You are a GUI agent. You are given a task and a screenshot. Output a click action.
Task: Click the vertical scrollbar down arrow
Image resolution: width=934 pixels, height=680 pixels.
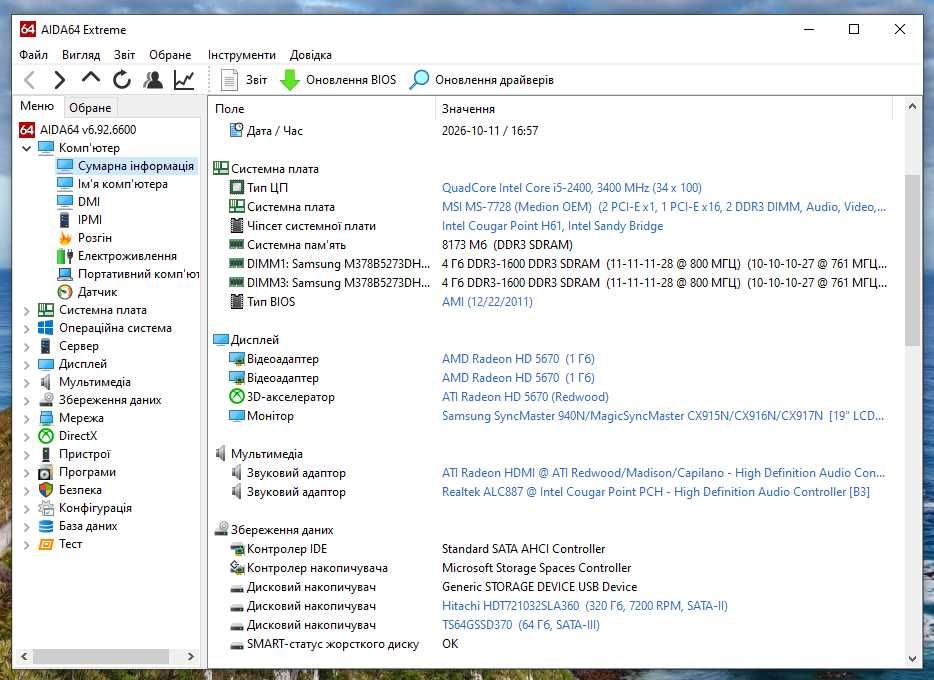coord(912,659)
